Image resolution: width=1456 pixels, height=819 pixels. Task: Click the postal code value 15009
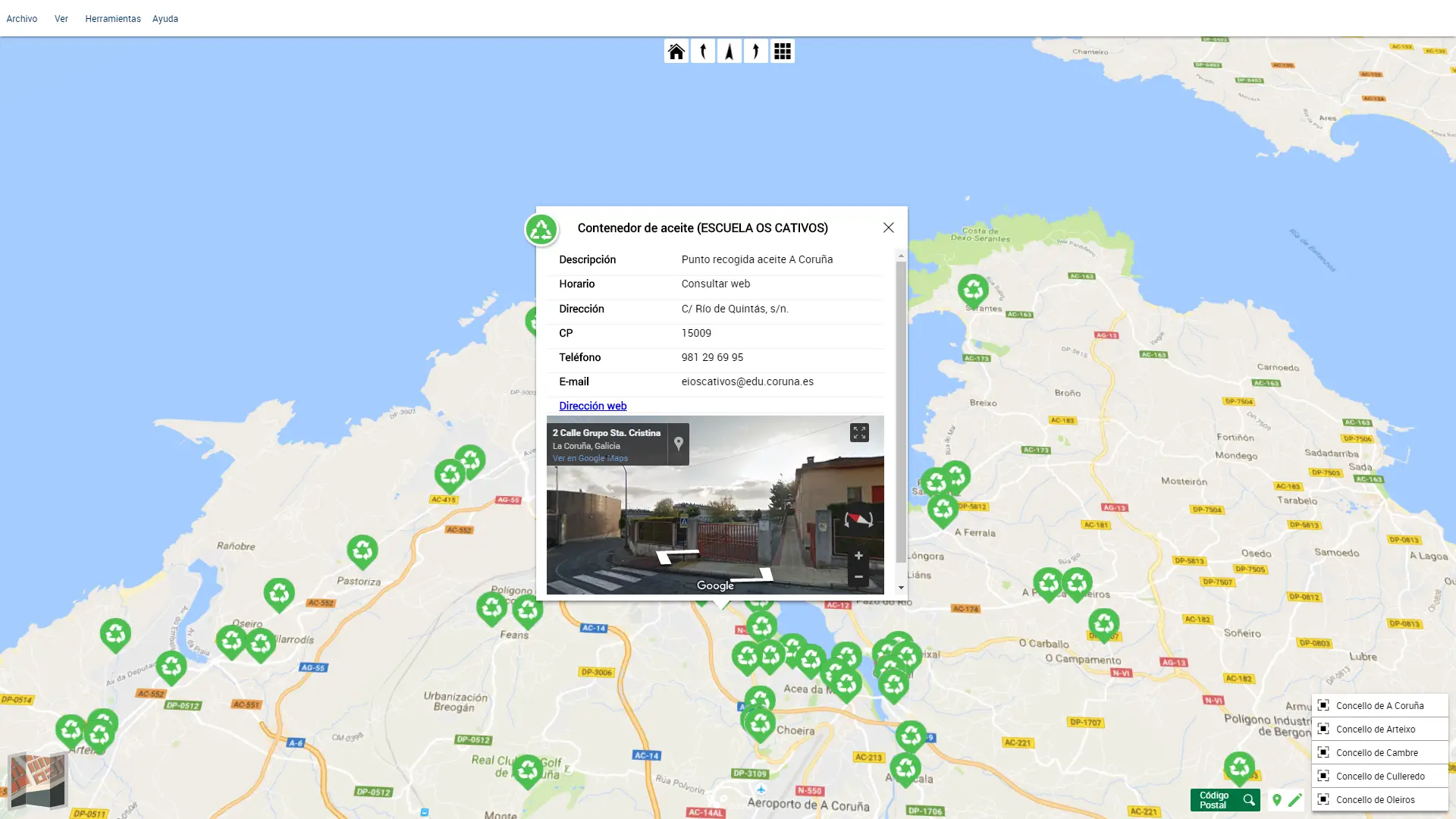pos(696,333)
